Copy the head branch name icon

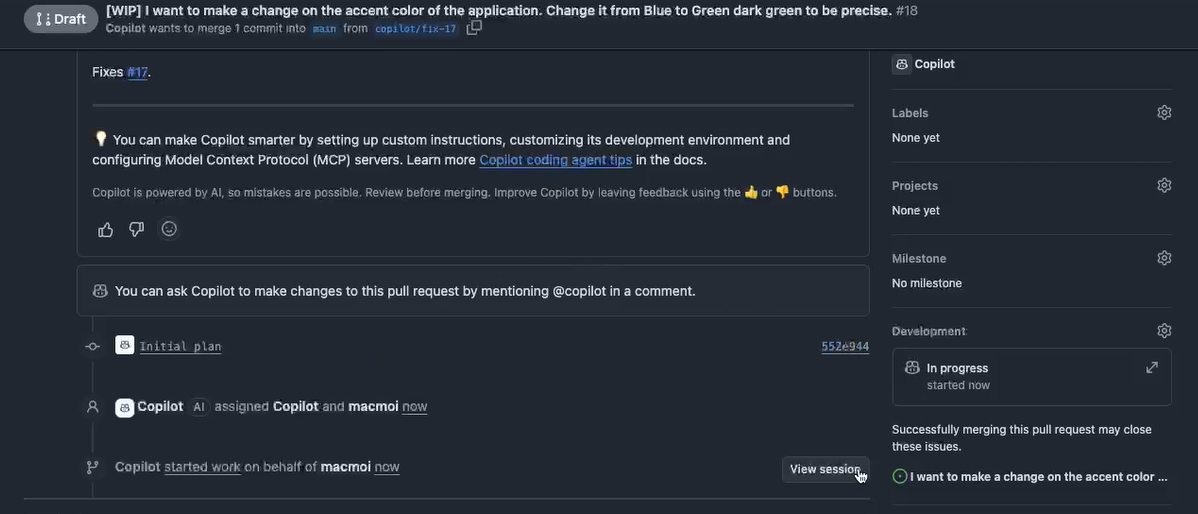474,28
